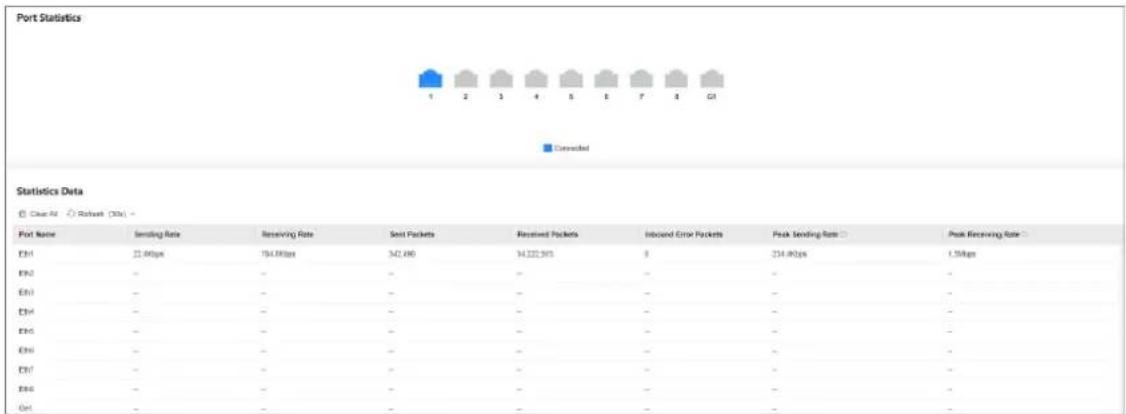This screenshot has width=1126, height=414.
Task: Select port 4 icon in port diagram
Action: (x=536, y=79)
